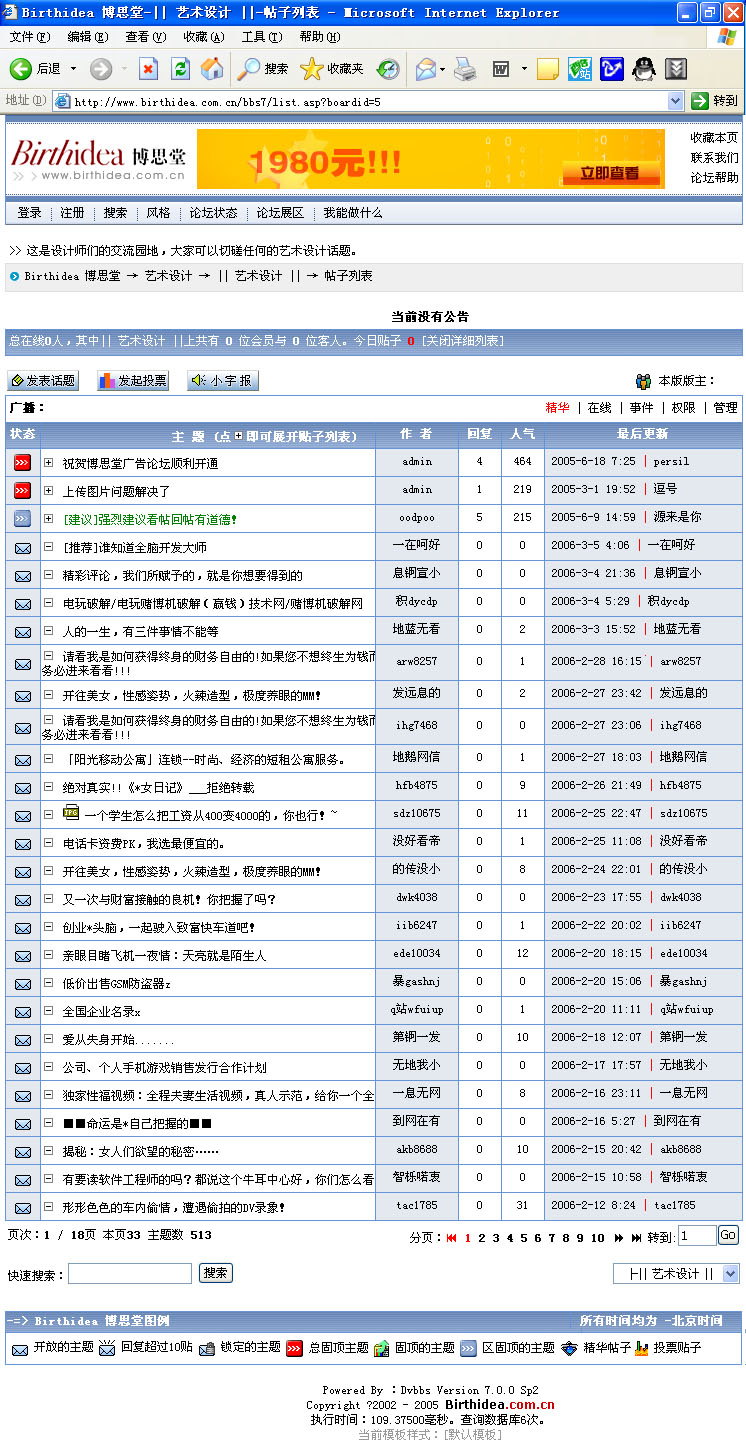Viewport: 746px width, 1446px height.
Task: Open the 文件(F) menu
Action: [29, 37]
